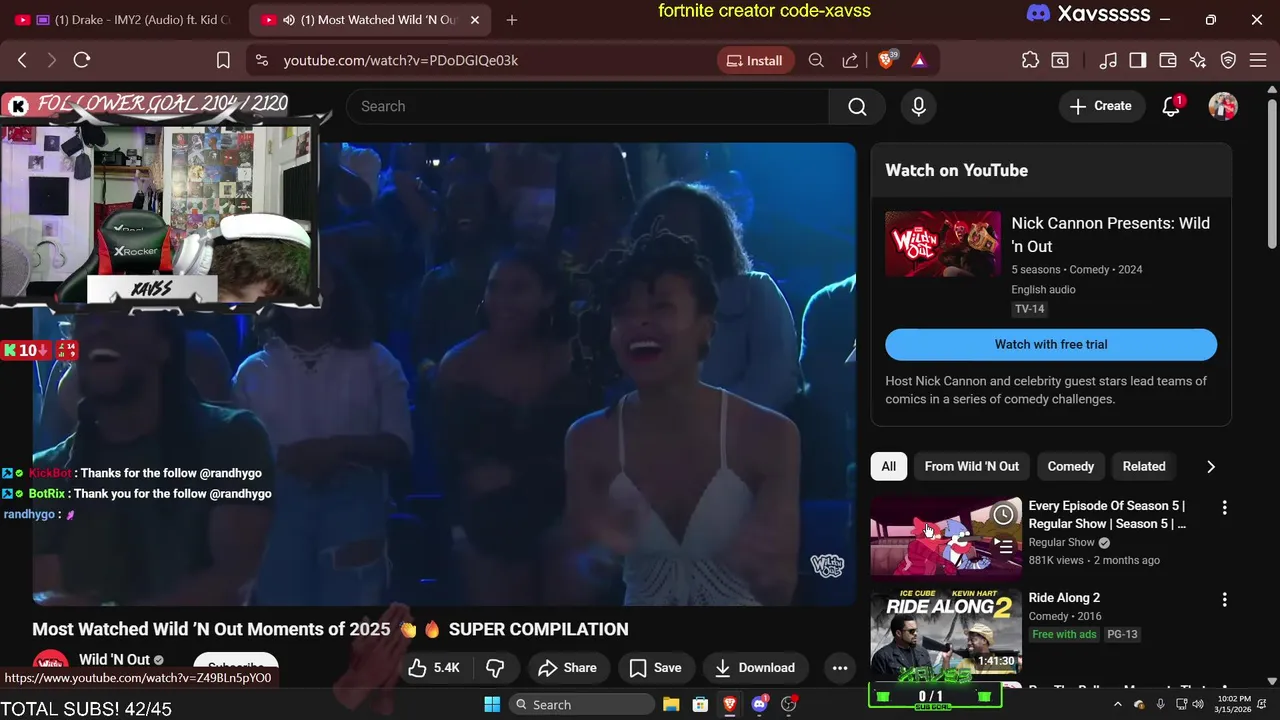This screenshot has width=1280, height=720.
Task: Filter by Related chip
Action: coord(1144,466)
